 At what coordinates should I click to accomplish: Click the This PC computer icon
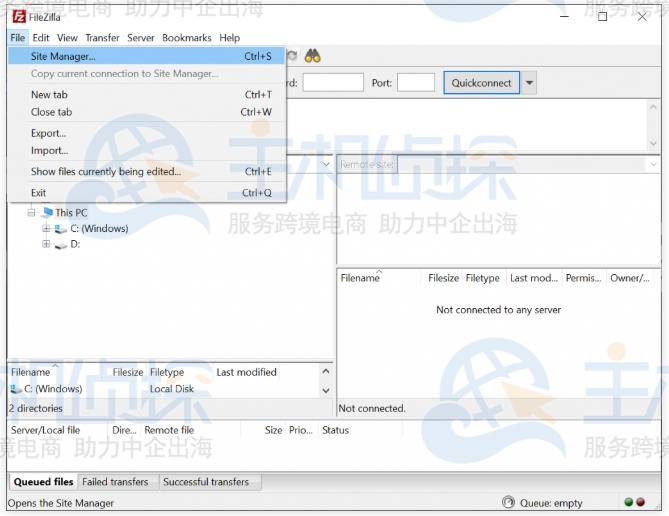[48, 212]
